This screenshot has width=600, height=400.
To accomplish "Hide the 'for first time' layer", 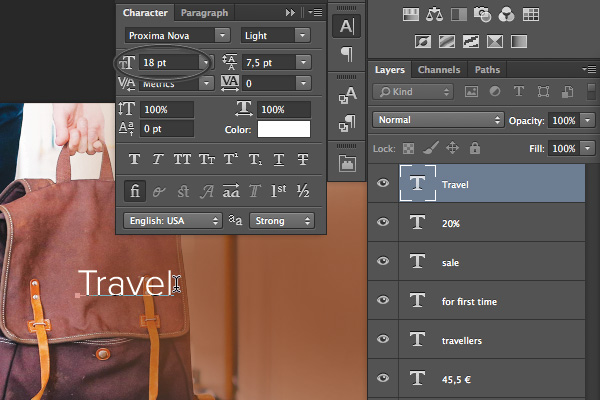I will coord(383,300).
